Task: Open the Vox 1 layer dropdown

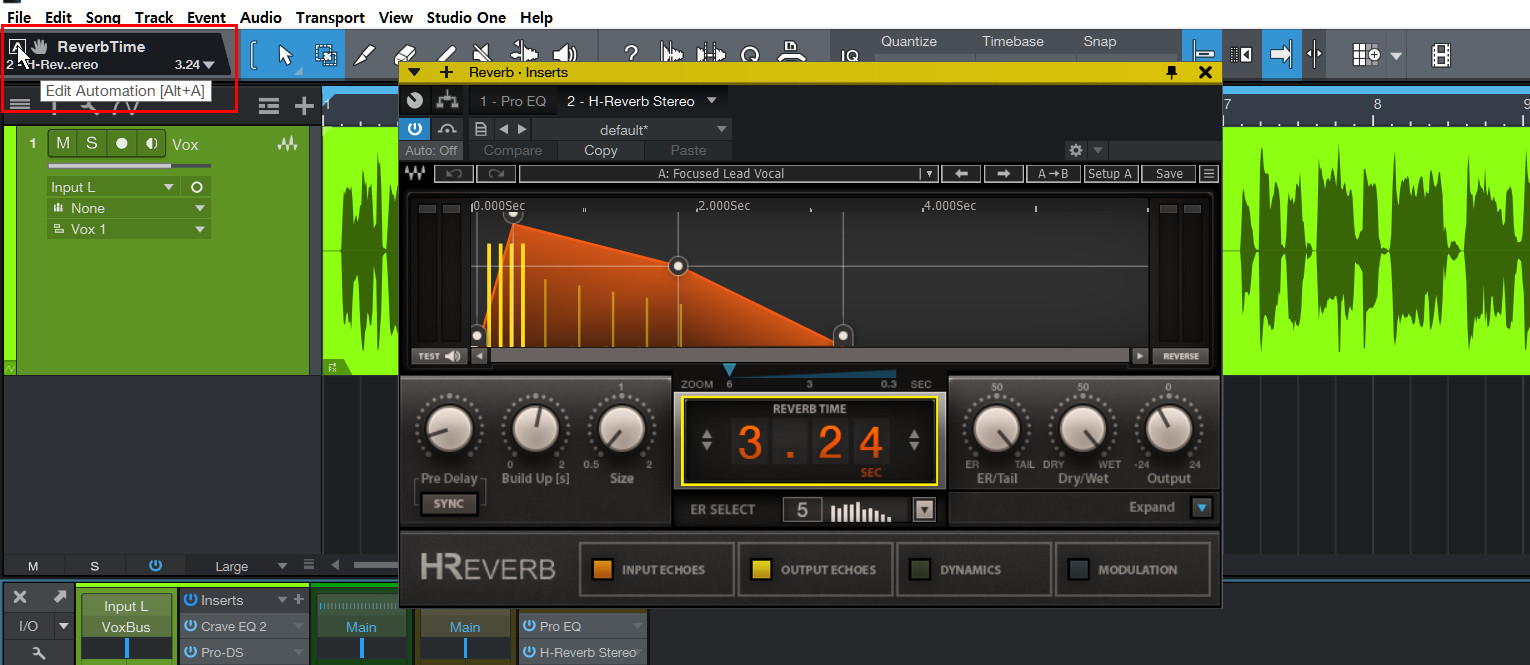Action: coord(201,229)
